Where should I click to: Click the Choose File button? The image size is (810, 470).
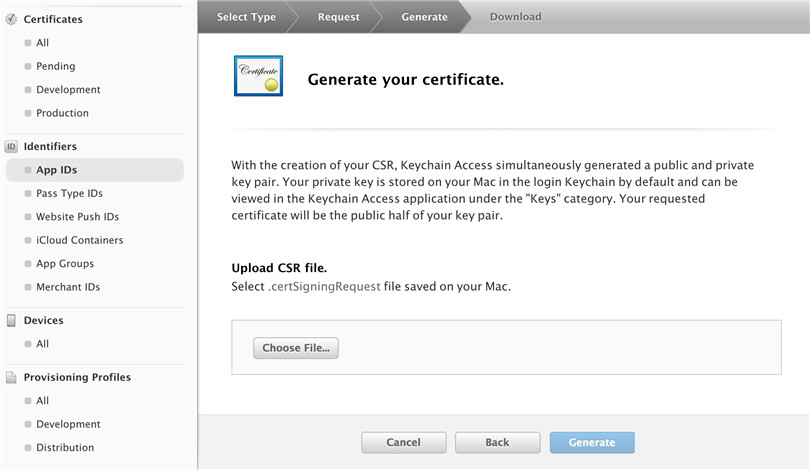(x=296, y=348)
